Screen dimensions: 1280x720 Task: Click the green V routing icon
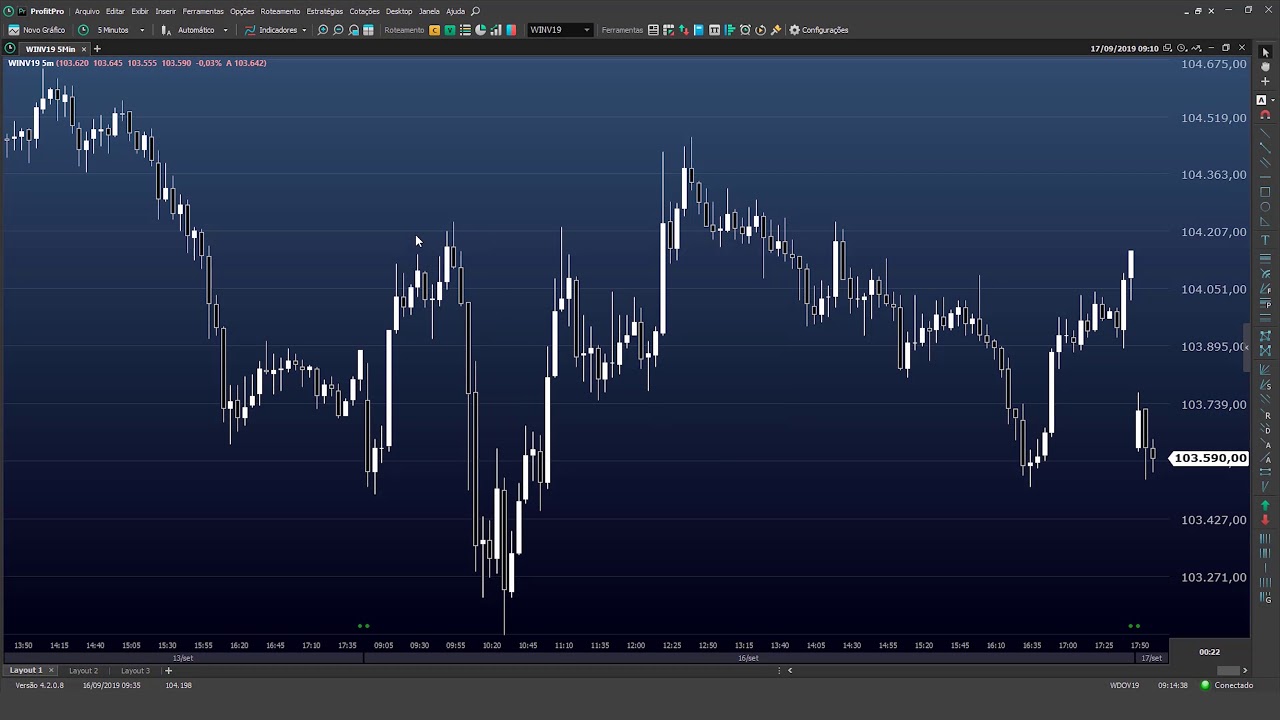pos(449,30)
